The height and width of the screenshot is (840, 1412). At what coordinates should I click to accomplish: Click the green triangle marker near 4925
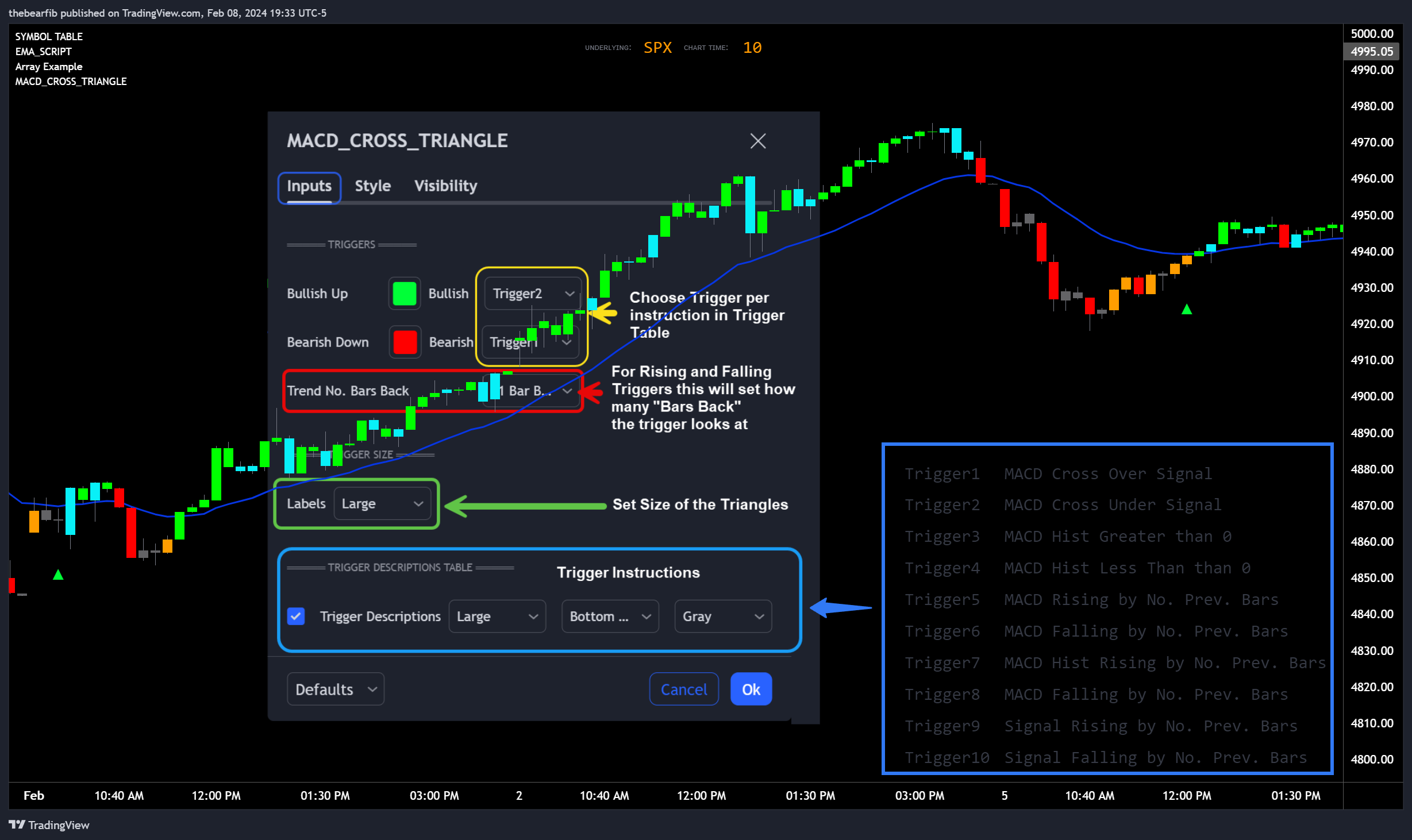[x=1187, y=310]
